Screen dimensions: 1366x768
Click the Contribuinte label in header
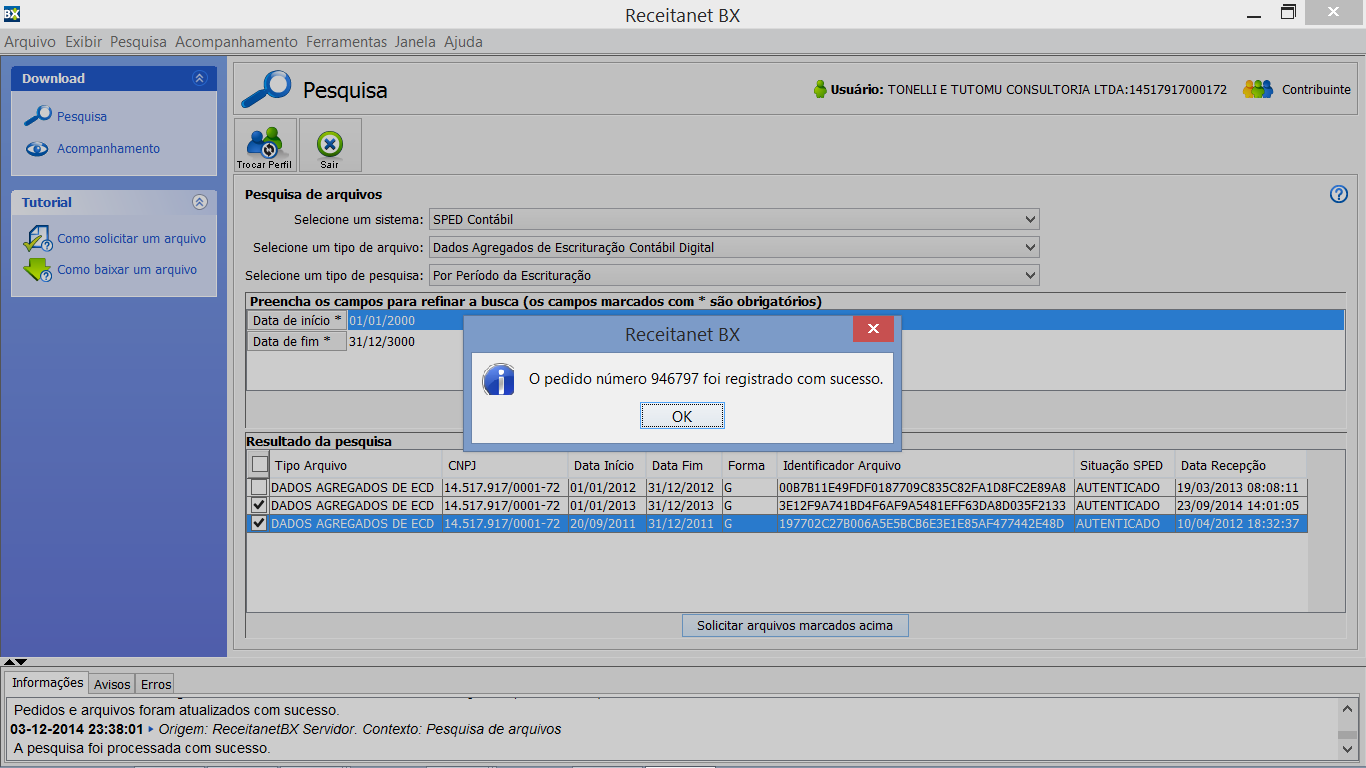point(1316,90)
